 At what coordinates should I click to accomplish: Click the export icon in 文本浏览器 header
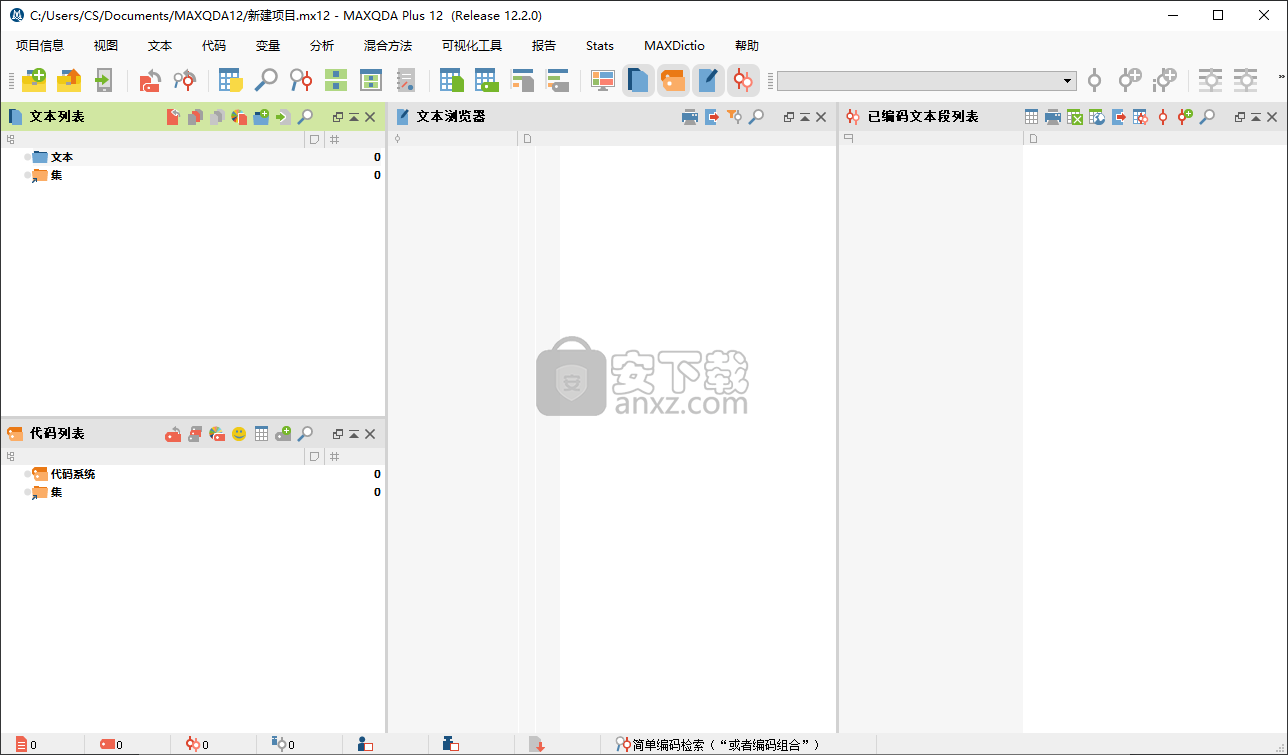click(x=712, y=117)
